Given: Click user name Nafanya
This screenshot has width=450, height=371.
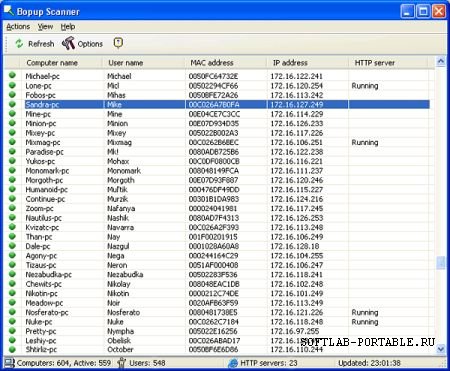Looking at the screenshot, I should pyautogui.click(x=121, y=209).
